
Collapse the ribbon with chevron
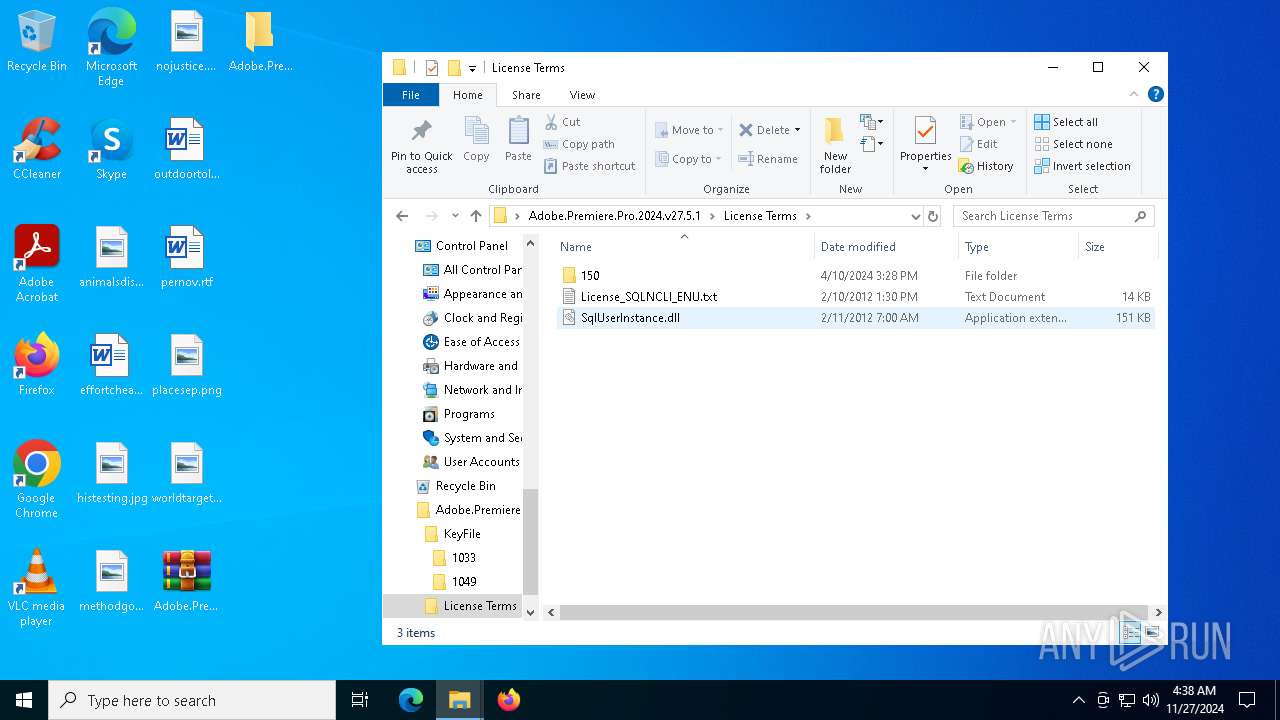point(1134,94)
